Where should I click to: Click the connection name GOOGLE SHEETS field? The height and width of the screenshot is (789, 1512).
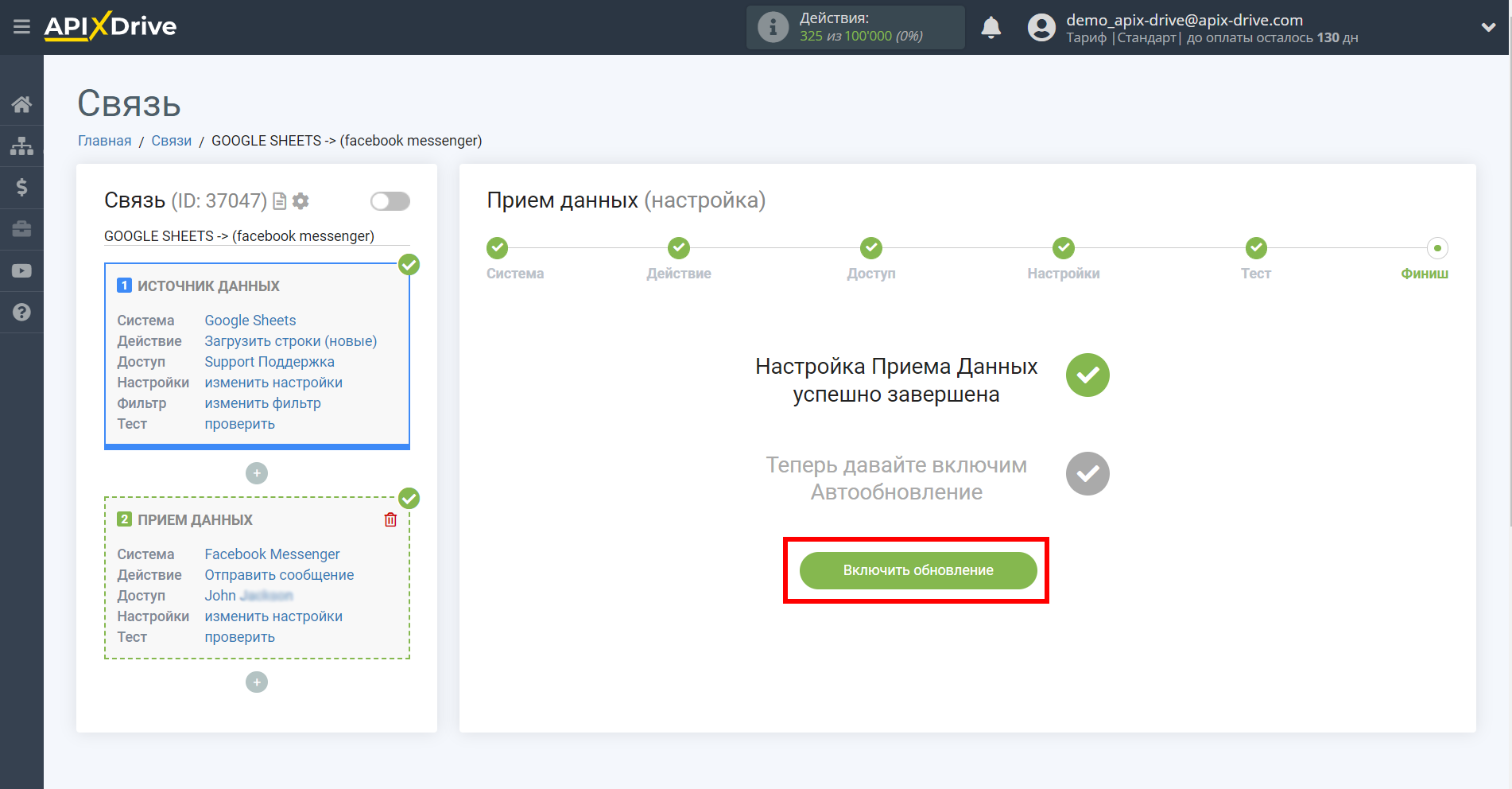(x=257, y=236)
